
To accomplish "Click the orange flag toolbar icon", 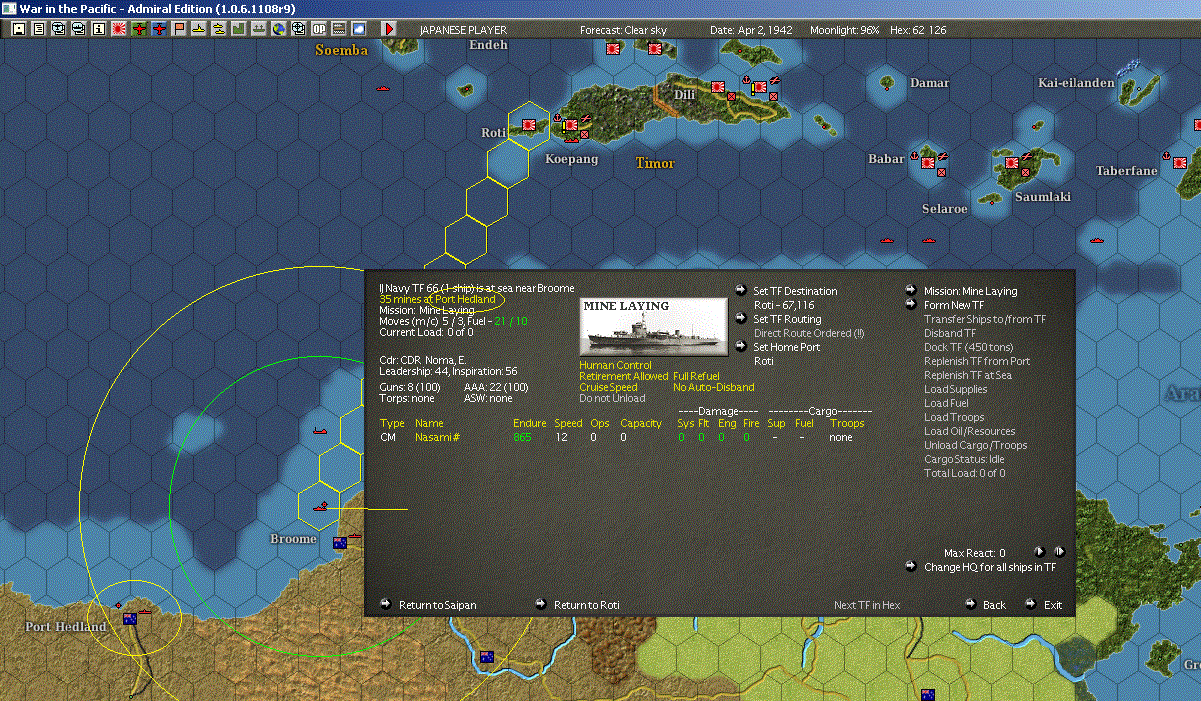I will coord(179,29).
